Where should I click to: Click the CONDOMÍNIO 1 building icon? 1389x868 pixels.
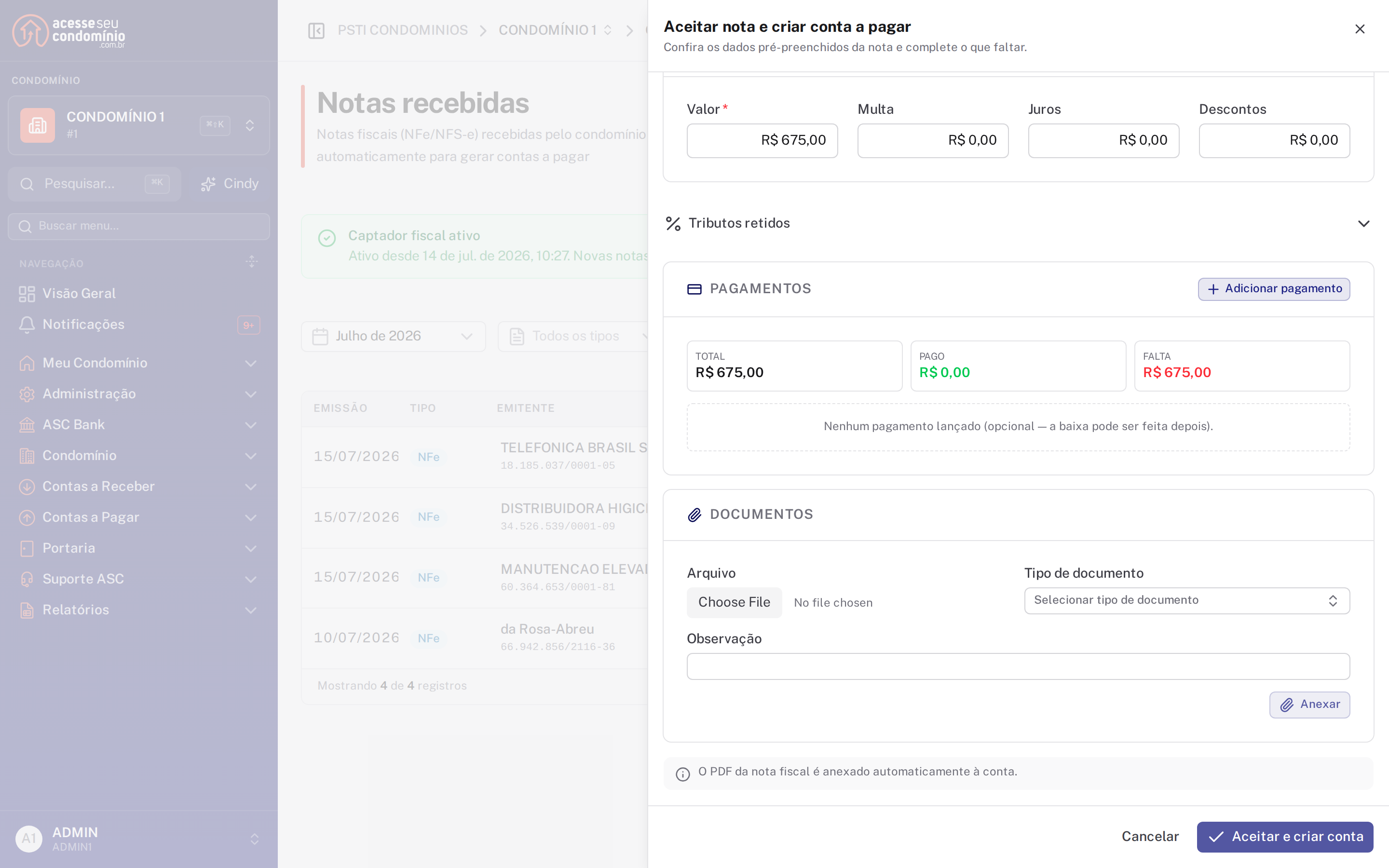pyautogui.click(x=37, y=125)
